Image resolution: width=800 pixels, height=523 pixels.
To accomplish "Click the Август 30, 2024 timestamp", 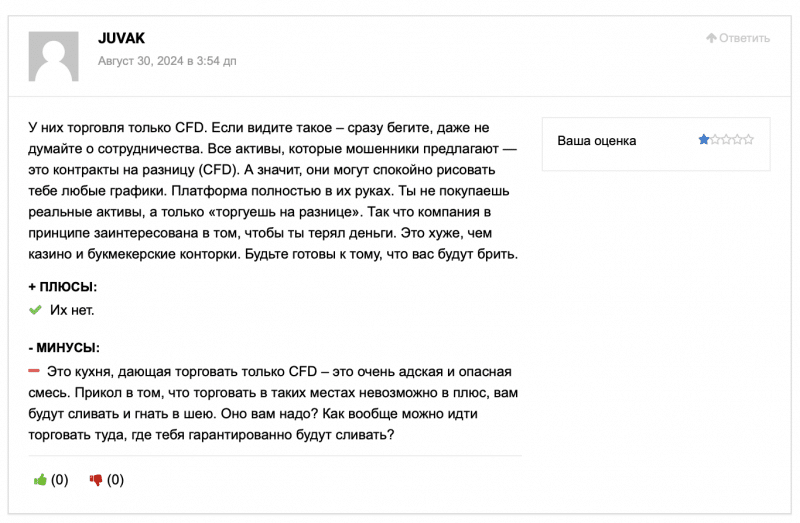I will 167,61.
